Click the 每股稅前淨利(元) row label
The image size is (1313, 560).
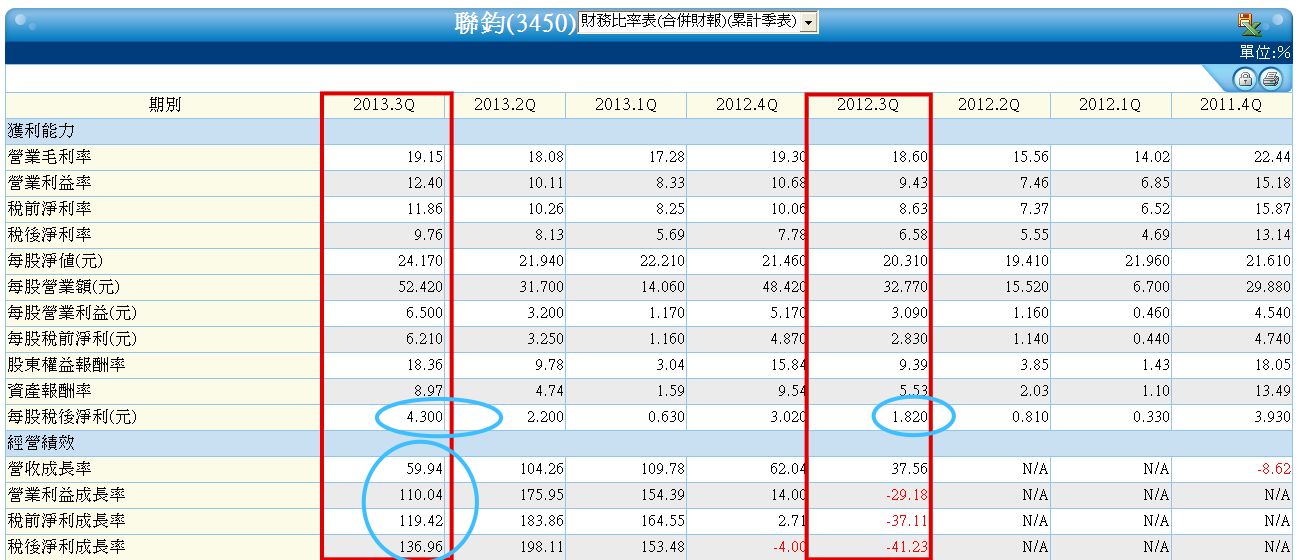(x=74, y=339)
